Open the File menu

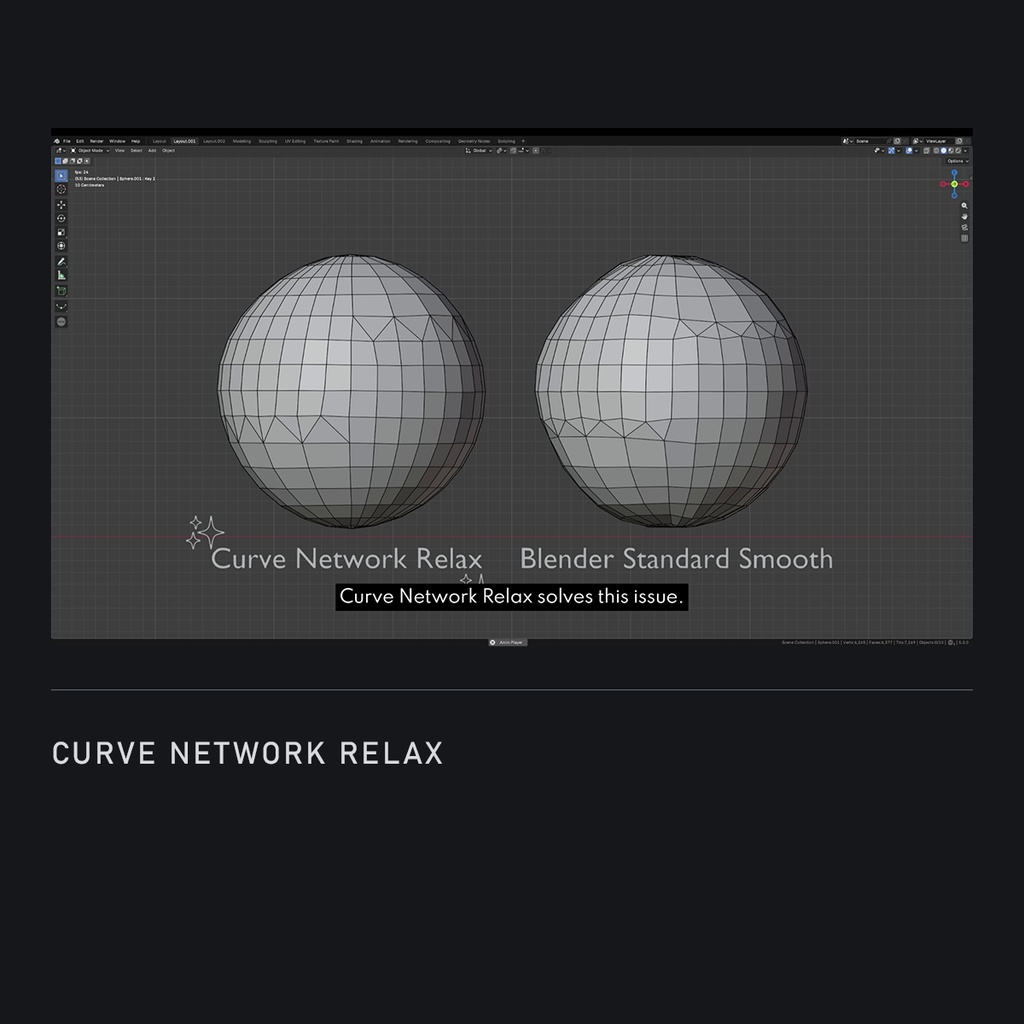(x=67, y=141)
